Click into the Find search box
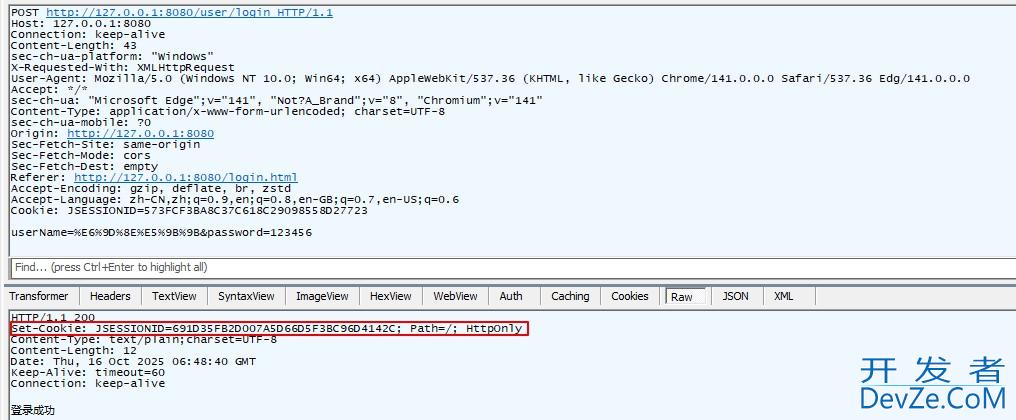Image resolution: width=1016 pixels, height=420 pixels. (500, 267)
